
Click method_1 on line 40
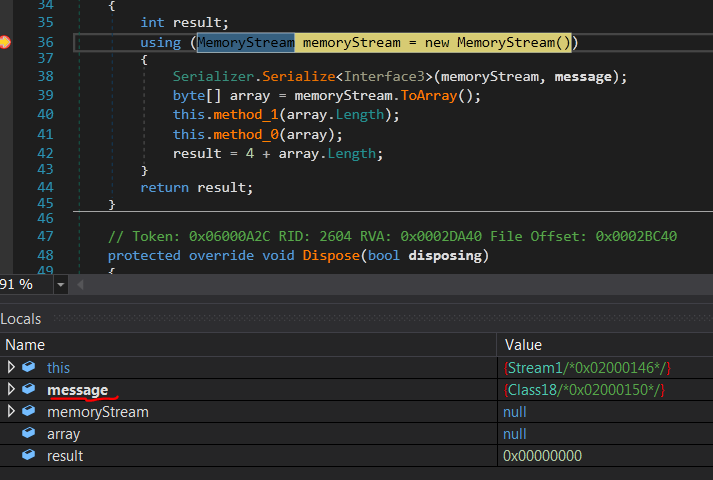[246, 115]
